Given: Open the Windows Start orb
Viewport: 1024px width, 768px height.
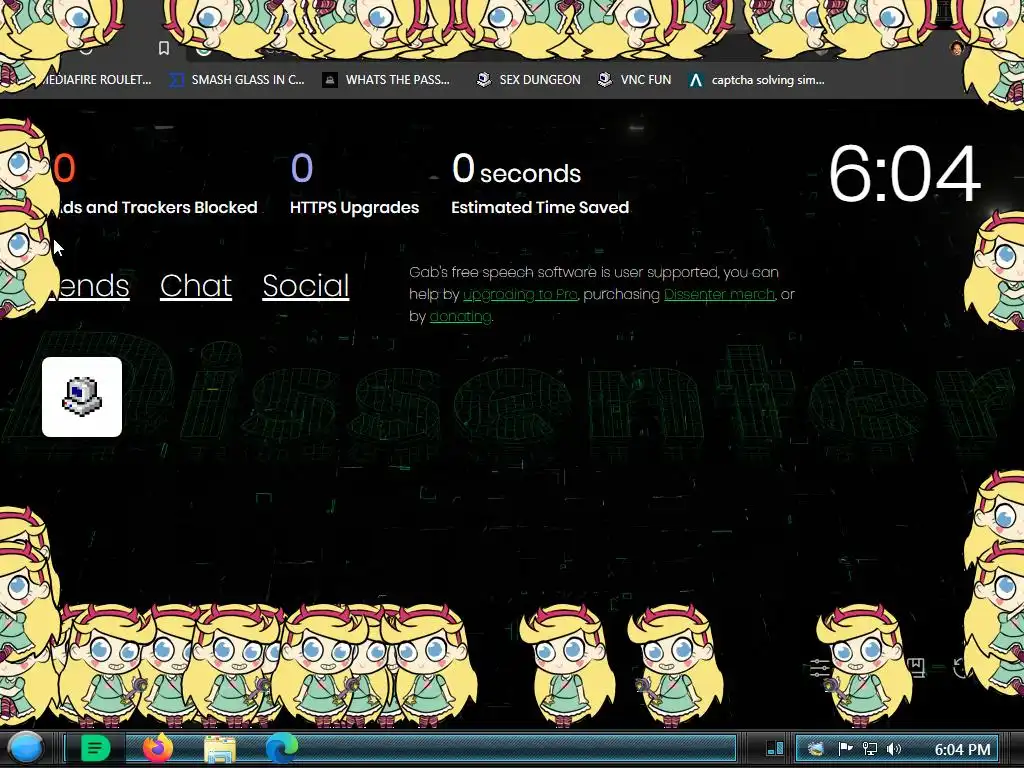Looking at the screenshot, I should point(26,748).
